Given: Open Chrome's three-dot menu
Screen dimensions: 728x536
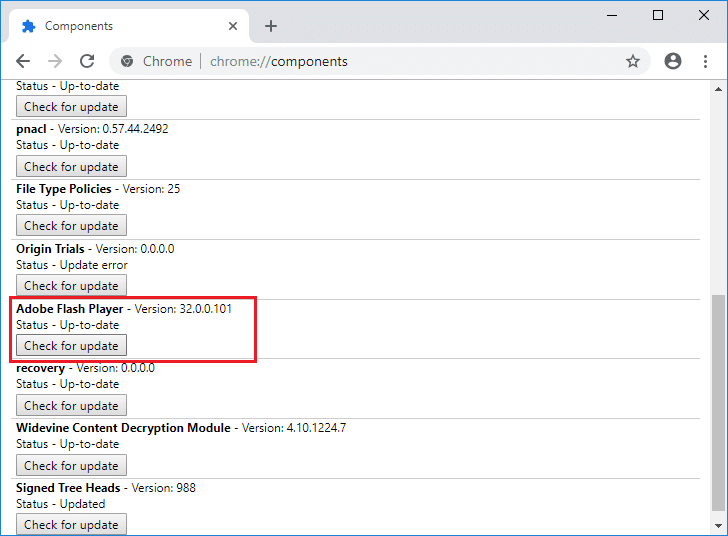Looking at the screenshot, I should [x=706, y=61].
